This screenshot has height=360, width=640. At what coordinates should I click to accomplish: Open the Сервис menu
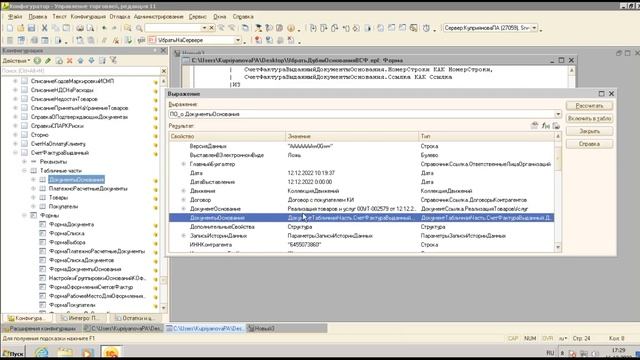click(x=198, y=17)
